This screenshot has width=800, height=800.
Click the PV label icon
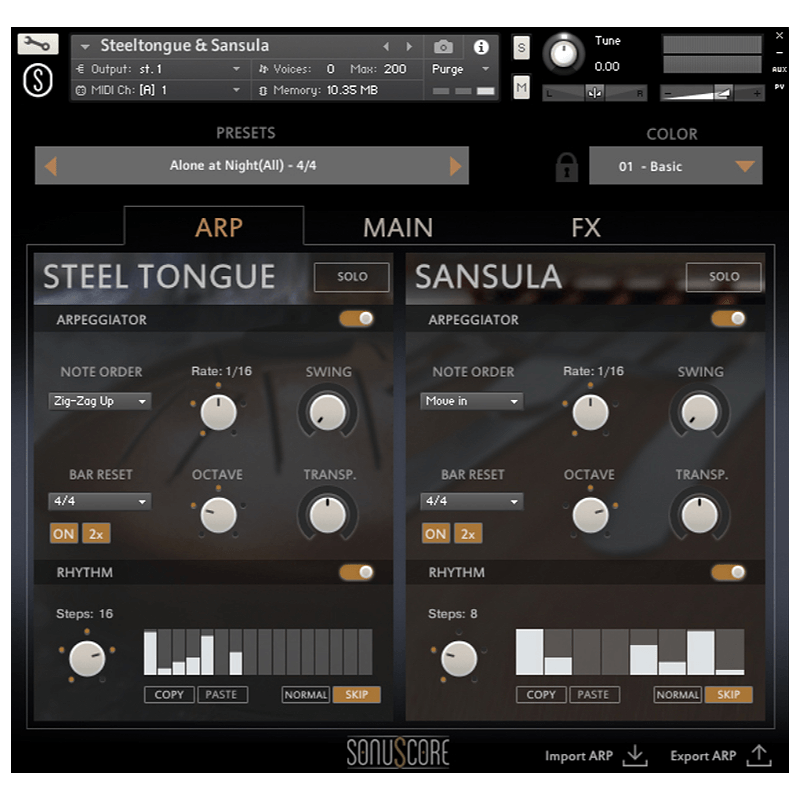[779, 87]
